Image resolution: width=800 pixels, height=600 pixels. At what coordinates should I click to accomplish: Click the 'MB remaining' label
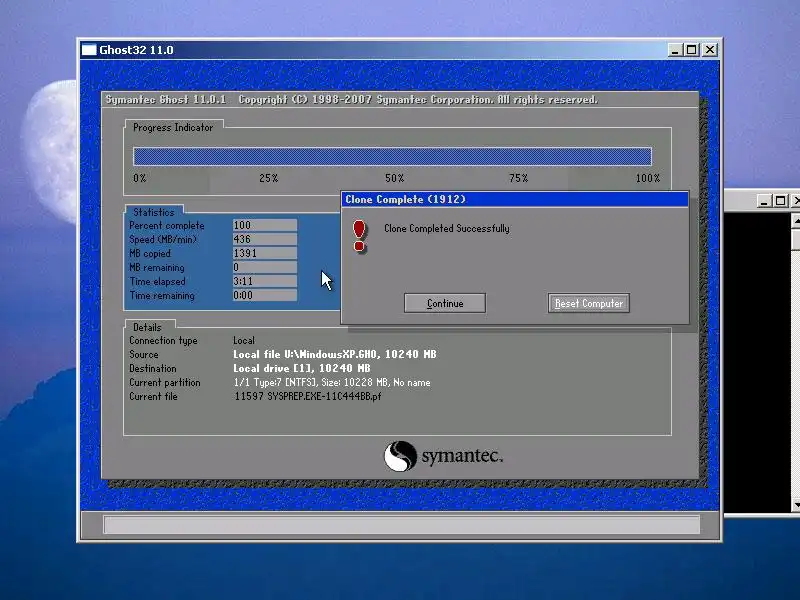click(x=157, y=267)
